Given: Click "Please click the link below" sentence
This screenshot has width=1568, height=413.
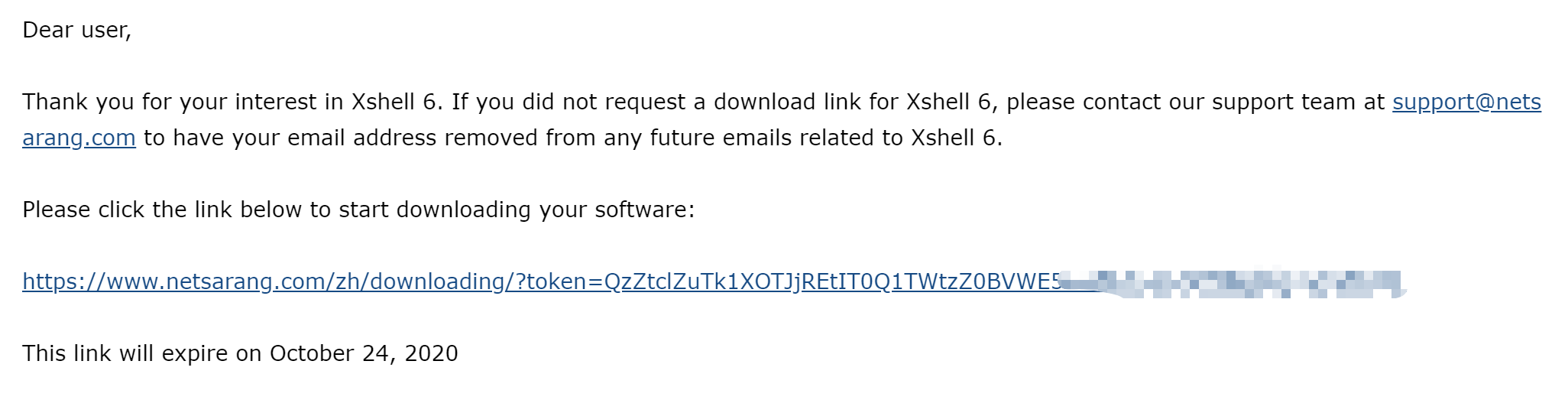Looking at the screenshot, I should click(x=162, y=210).
